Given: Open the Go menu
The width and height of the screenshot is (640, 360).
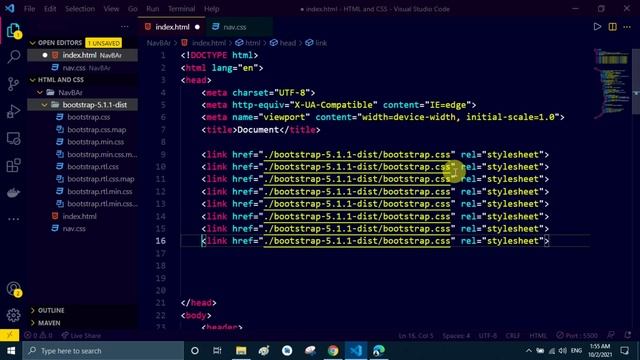Looking at the screenshot, I should (133, 9).
